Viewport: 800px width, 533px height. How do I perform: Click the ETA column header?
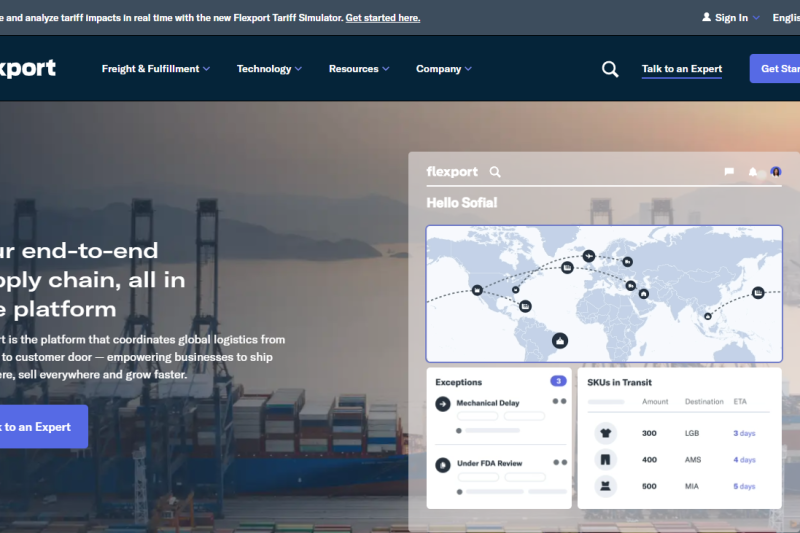click(740, 401)
